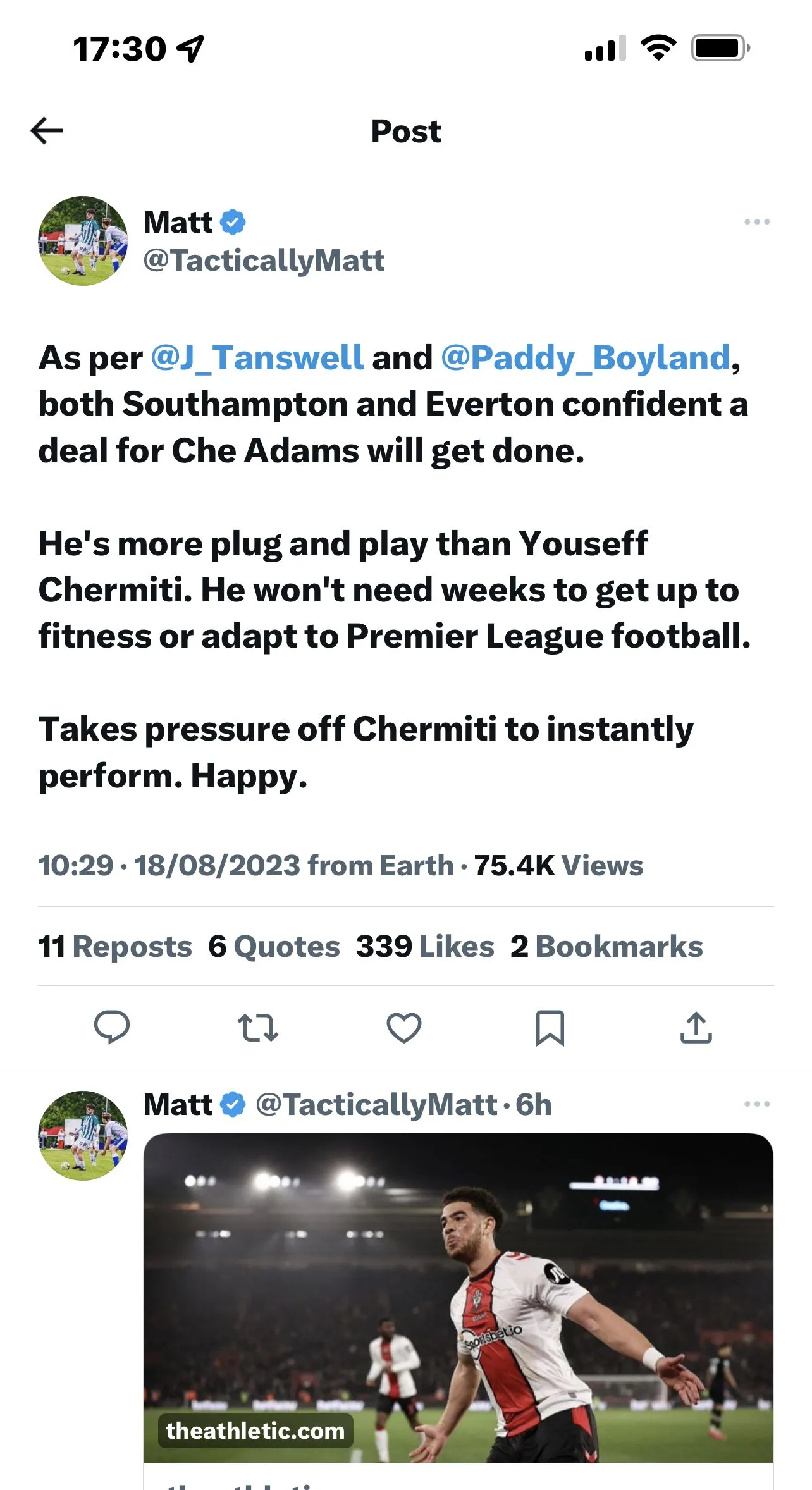View the 6 Quotes list
812x1490 pixels.
pos(274,947)
